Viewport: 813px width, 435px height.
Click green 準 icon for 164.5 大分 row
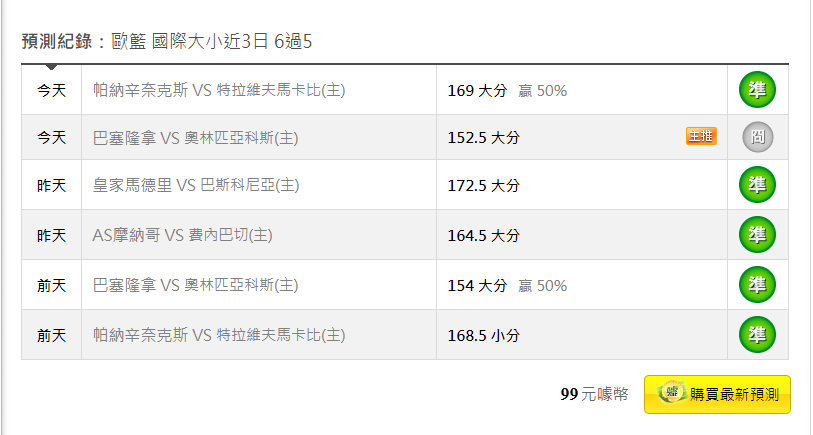(x=757, y=235)
